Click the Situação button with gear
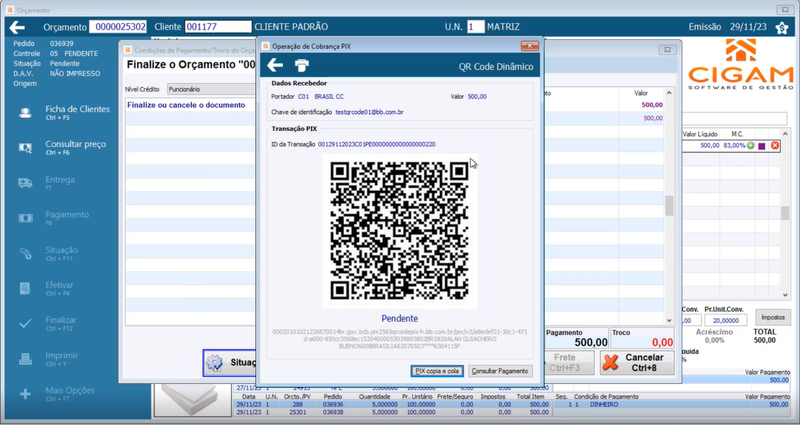This screenshot has width=800, height=425. (230, 363)
